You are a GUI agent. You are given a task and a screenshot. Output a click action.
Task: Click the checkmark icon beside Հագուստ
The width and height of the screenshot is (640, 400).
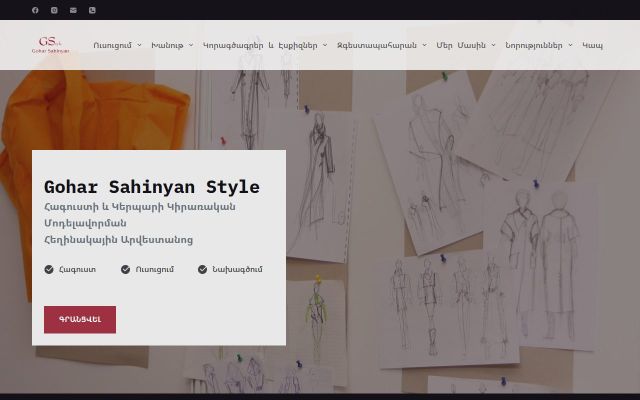(49, 269)
